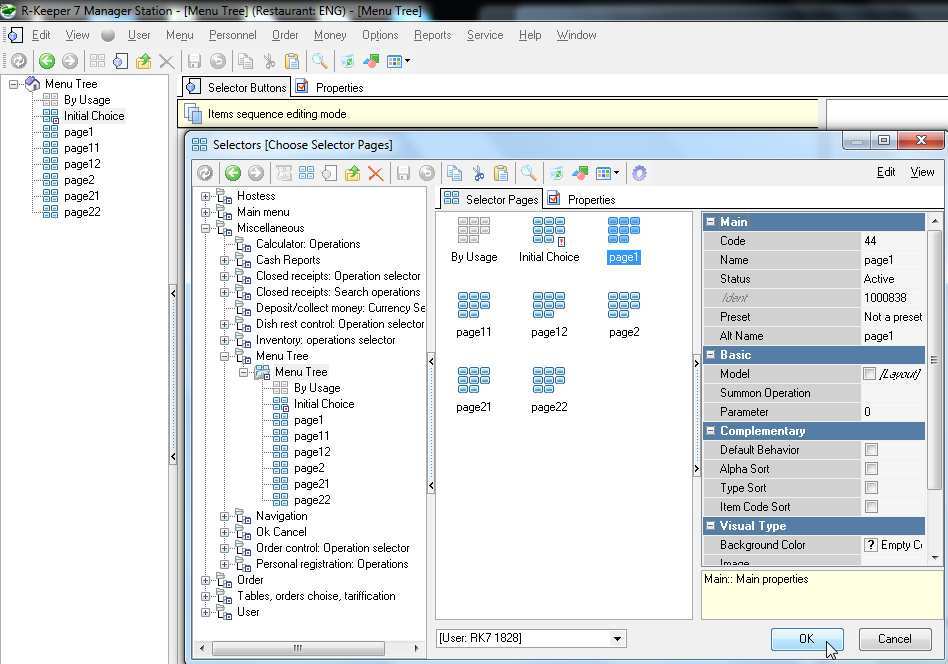
Task: Select the page2 selector page icon
Action: [x=624, y=305]
